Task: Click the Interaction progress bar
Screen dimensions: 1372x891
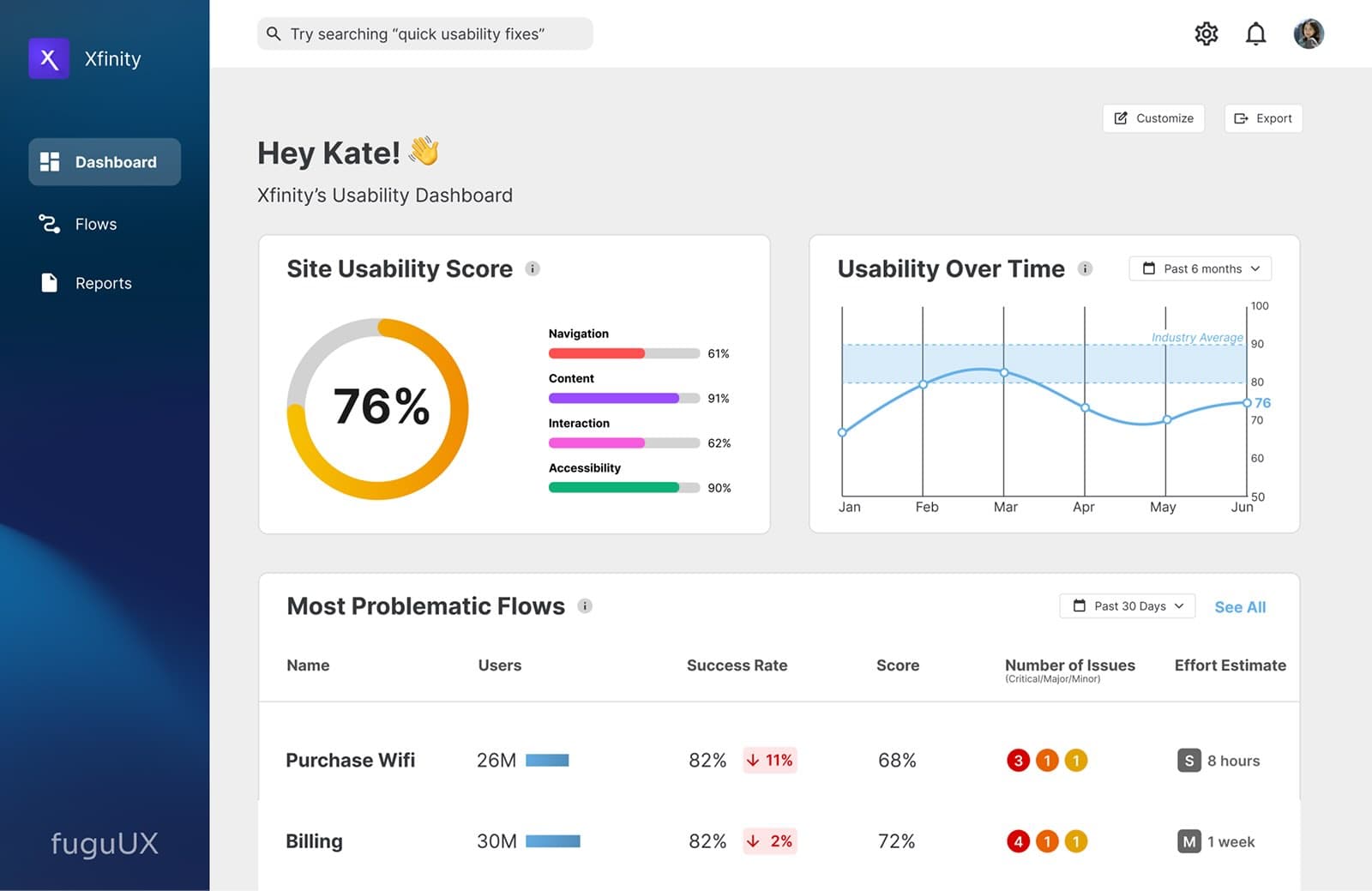Action: [624, 442]
